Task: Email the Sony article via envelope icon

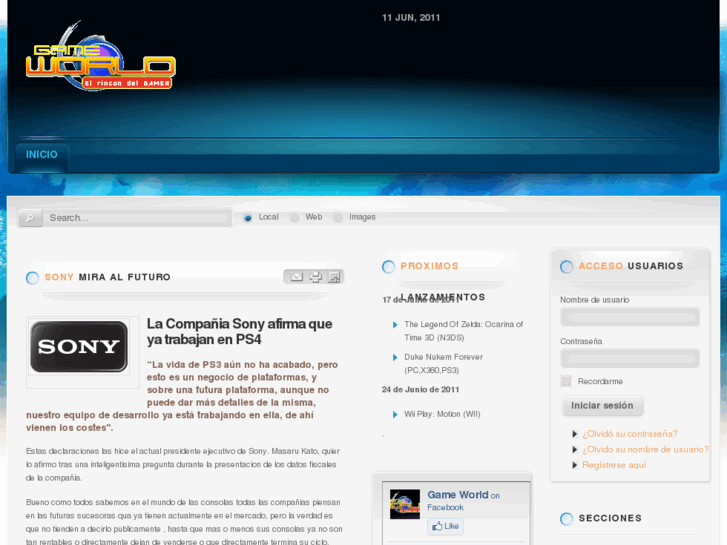Action: click(x=296, y=277)
